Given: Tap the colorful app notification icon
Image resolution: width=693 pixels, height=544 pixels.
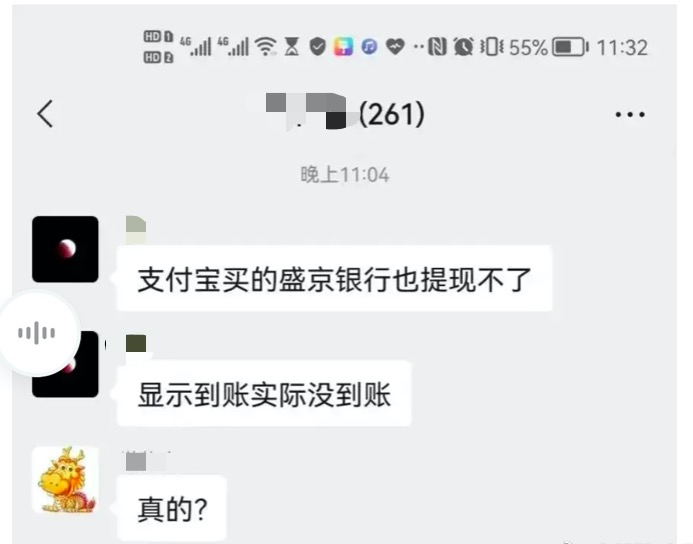Looking at the screenshot, I should (343, 46).
